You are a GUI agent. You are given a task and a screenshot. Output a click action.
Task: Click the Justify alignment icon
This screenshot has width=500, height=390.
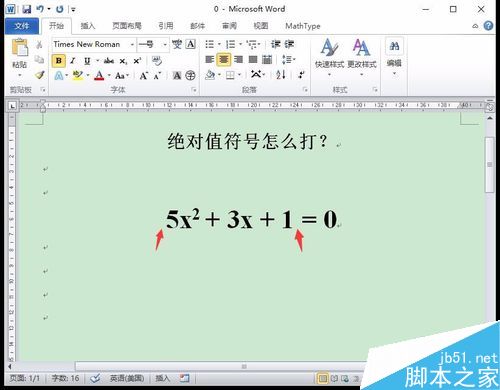point(253,60)
